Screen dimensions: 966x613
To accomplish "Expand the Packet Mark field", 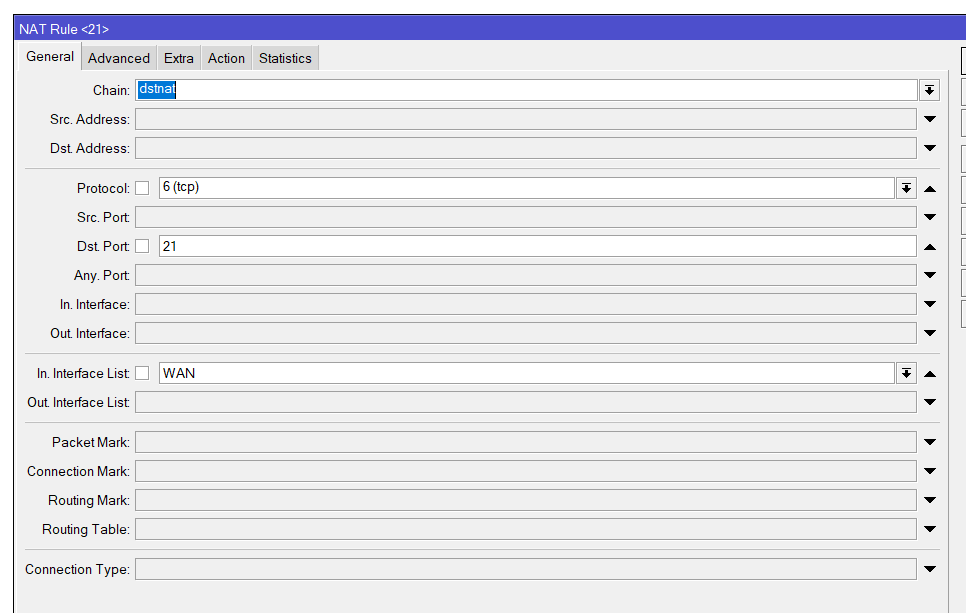I will pos(930,442).
